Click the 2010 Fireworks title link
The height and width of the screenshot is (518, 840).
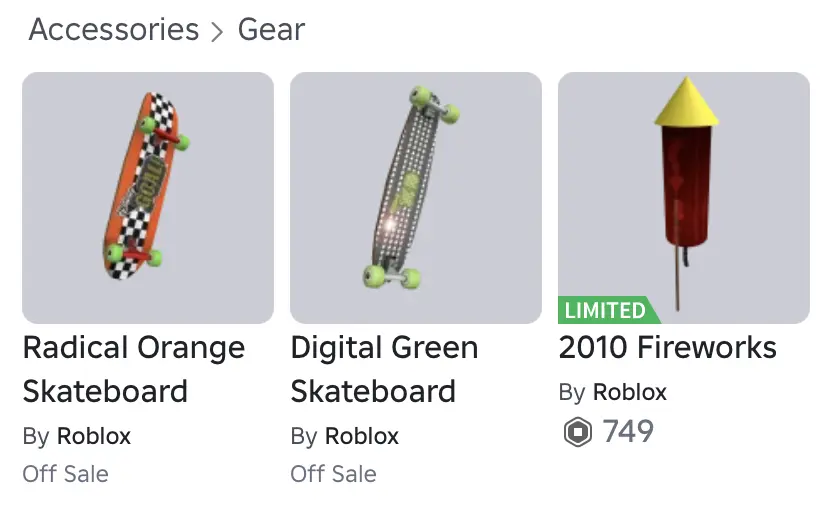tap(667, 348)
